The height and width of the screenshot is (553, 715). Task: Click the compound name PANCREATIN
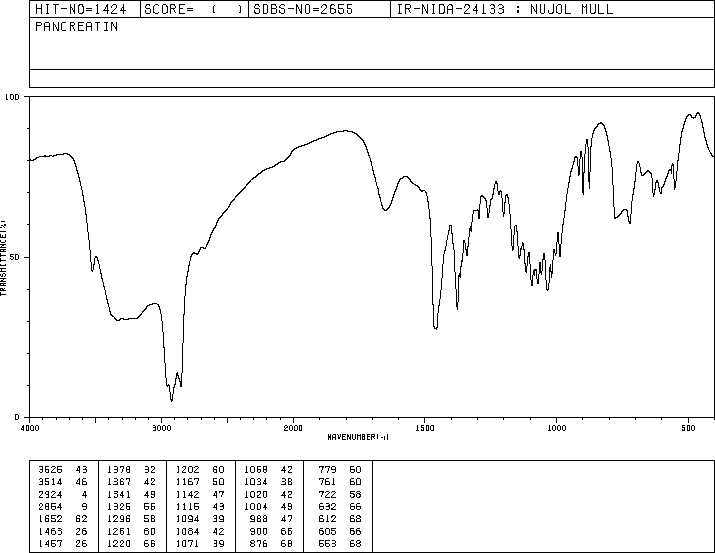[x=77, y=27]
